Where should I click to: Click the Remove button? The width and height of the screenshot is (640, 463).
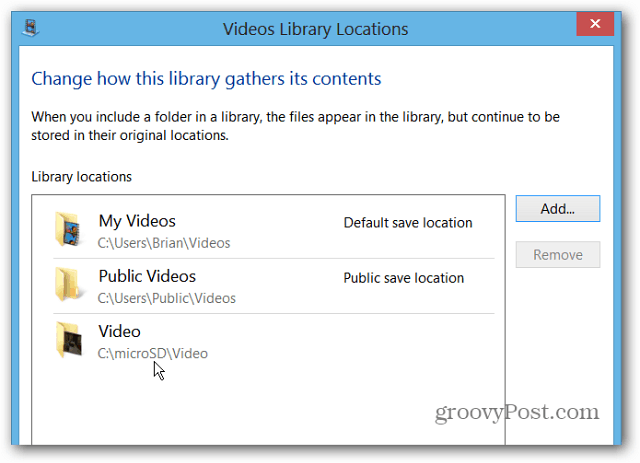[558, 255]
